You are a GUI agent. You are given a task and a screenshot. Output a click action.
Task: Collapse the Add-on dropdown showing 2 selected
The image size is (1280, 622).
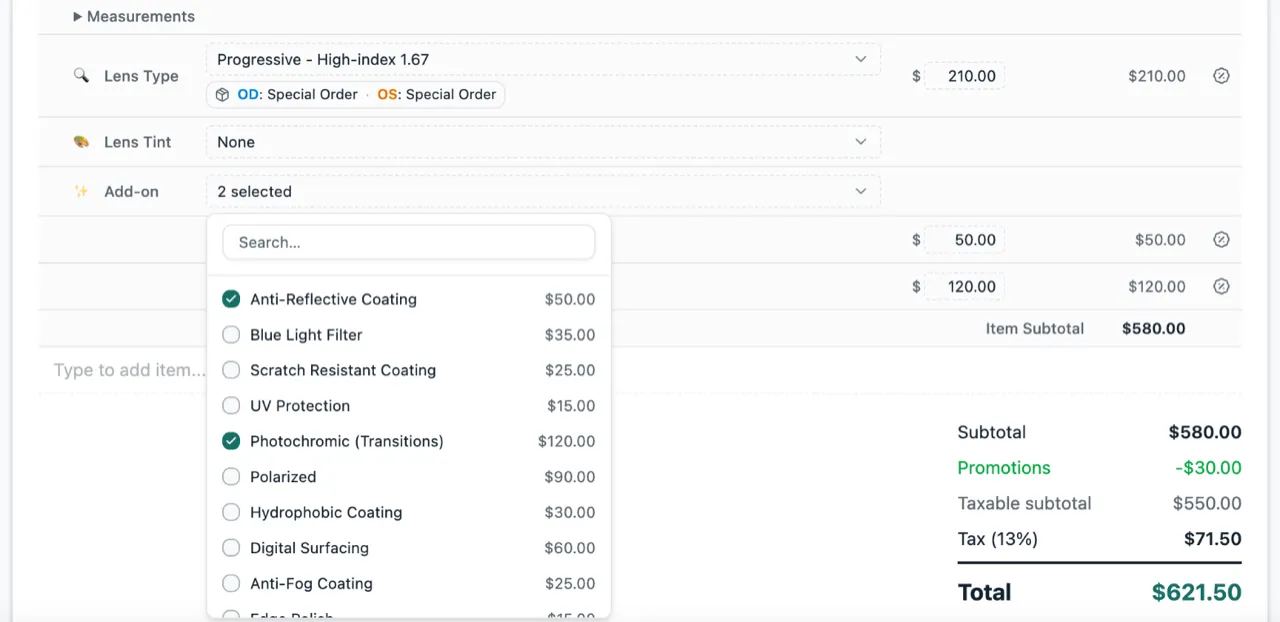click(x=543, y=191)
